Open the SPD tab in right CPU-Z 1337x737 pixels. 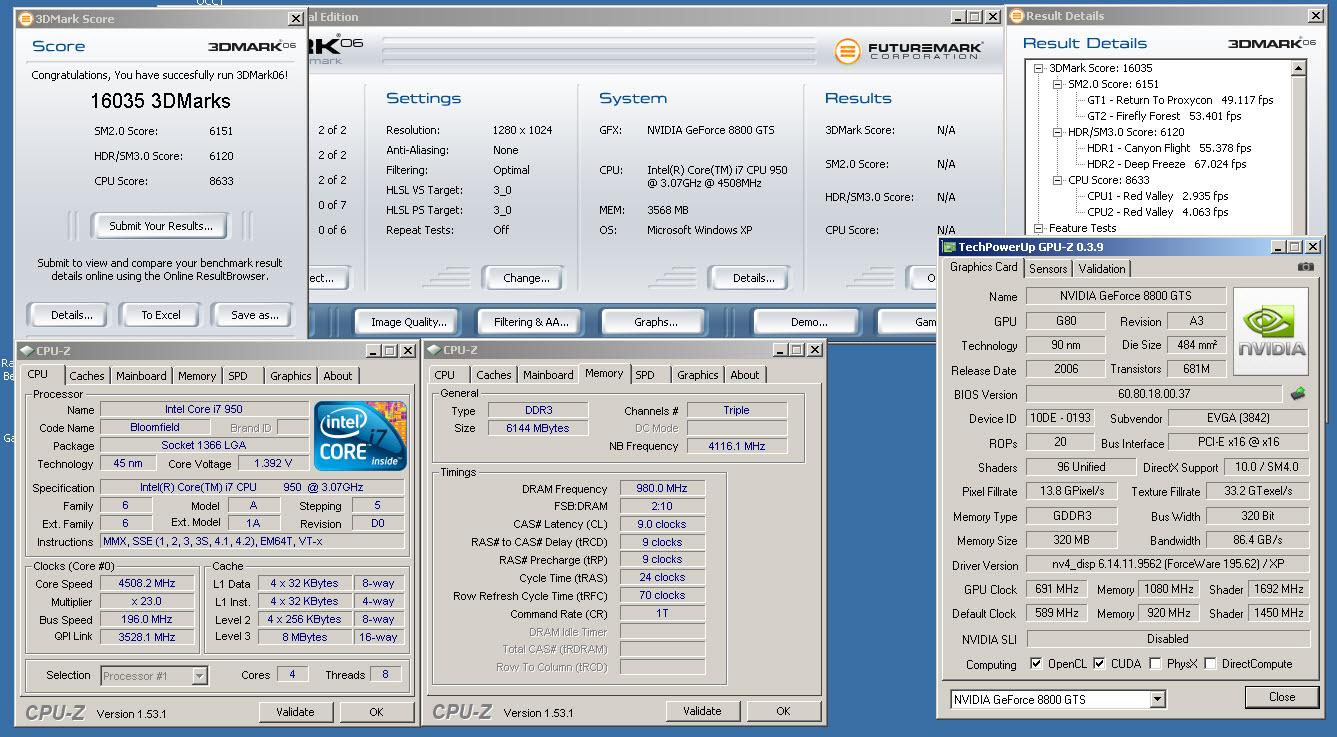click(x=645, y=375)
